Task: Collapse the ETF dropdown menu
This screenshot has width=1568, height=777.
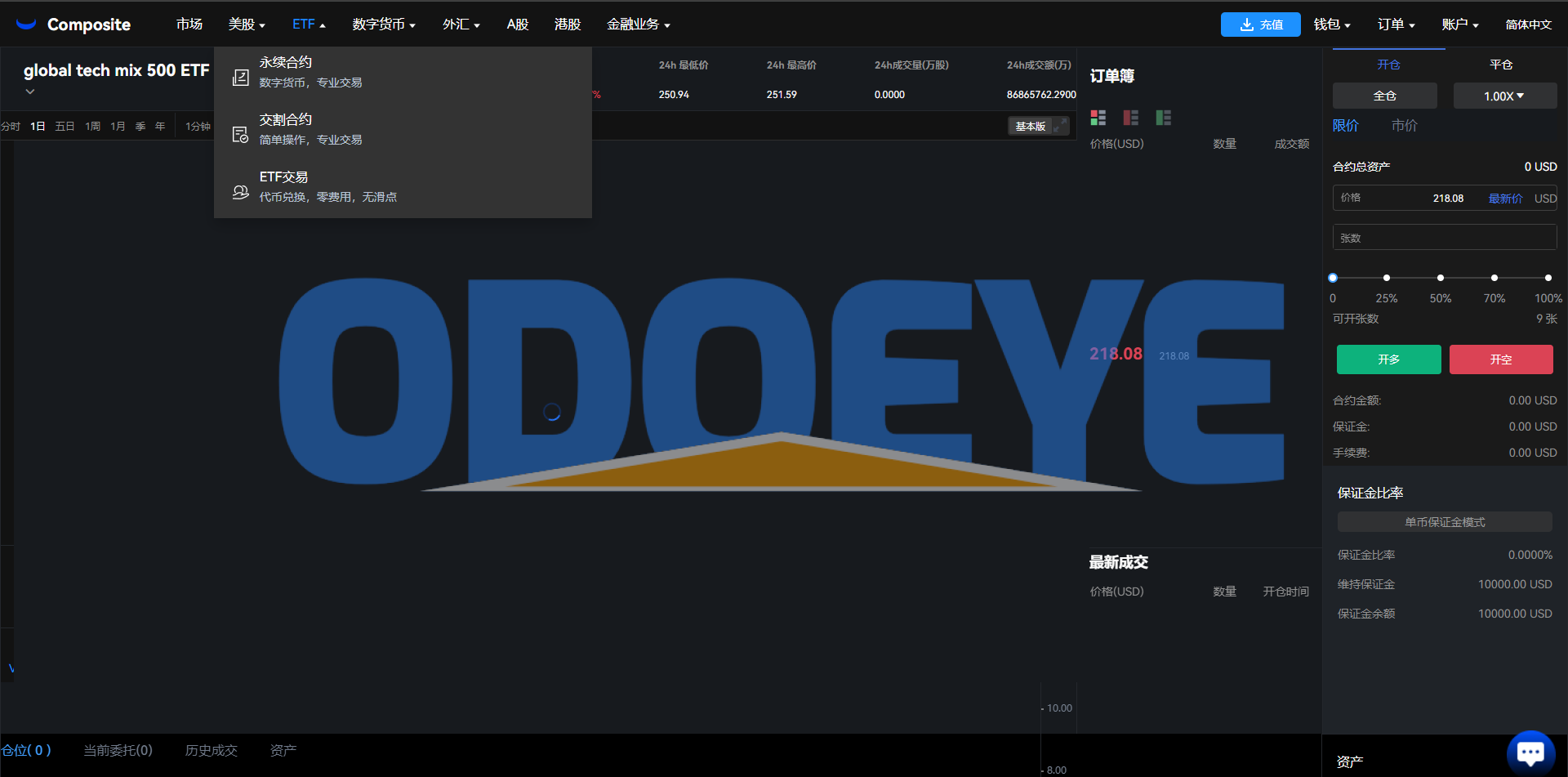Action: tap(309, 25)
